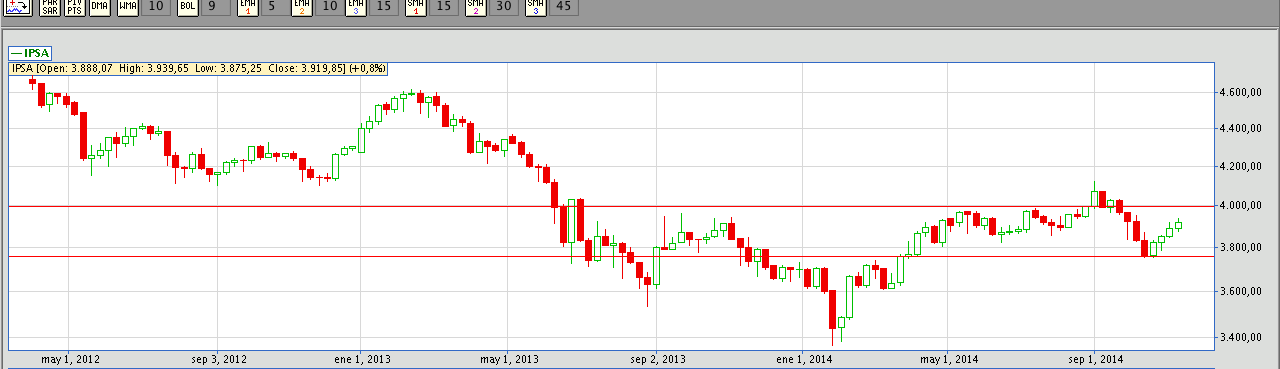The width and height of the screenshot is (1280, 369).
Task: Click the IPSA series legend label
Action: [30, 53]
